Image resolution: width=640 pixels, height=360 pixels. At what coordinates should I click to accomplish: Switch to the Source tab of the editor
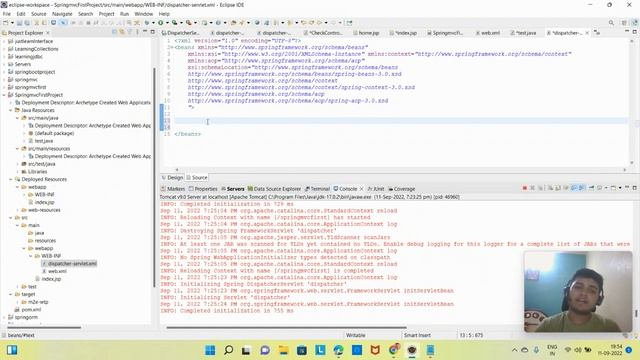197,178
